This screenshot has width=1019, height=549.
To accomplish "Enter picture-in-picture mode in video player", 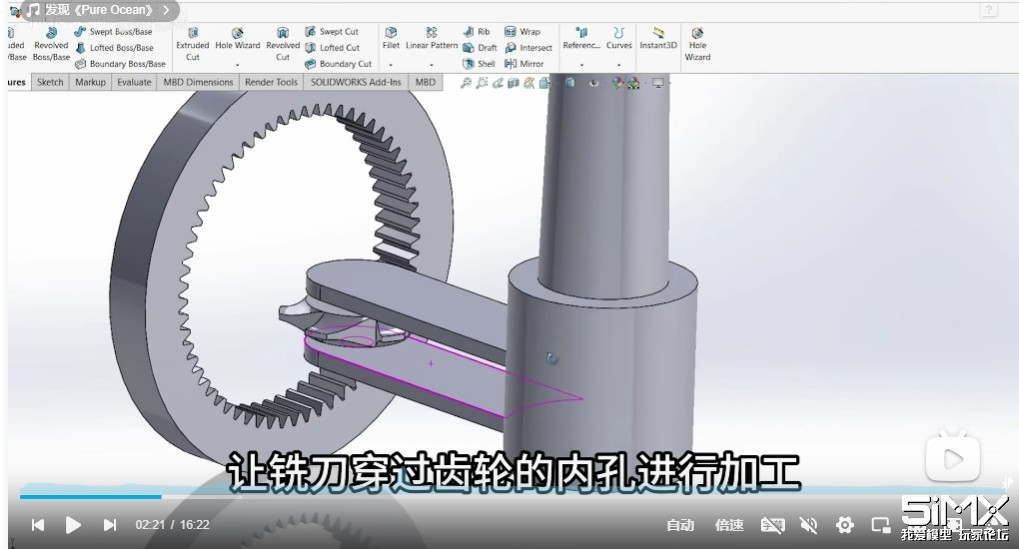I will [x=881, y=525].
